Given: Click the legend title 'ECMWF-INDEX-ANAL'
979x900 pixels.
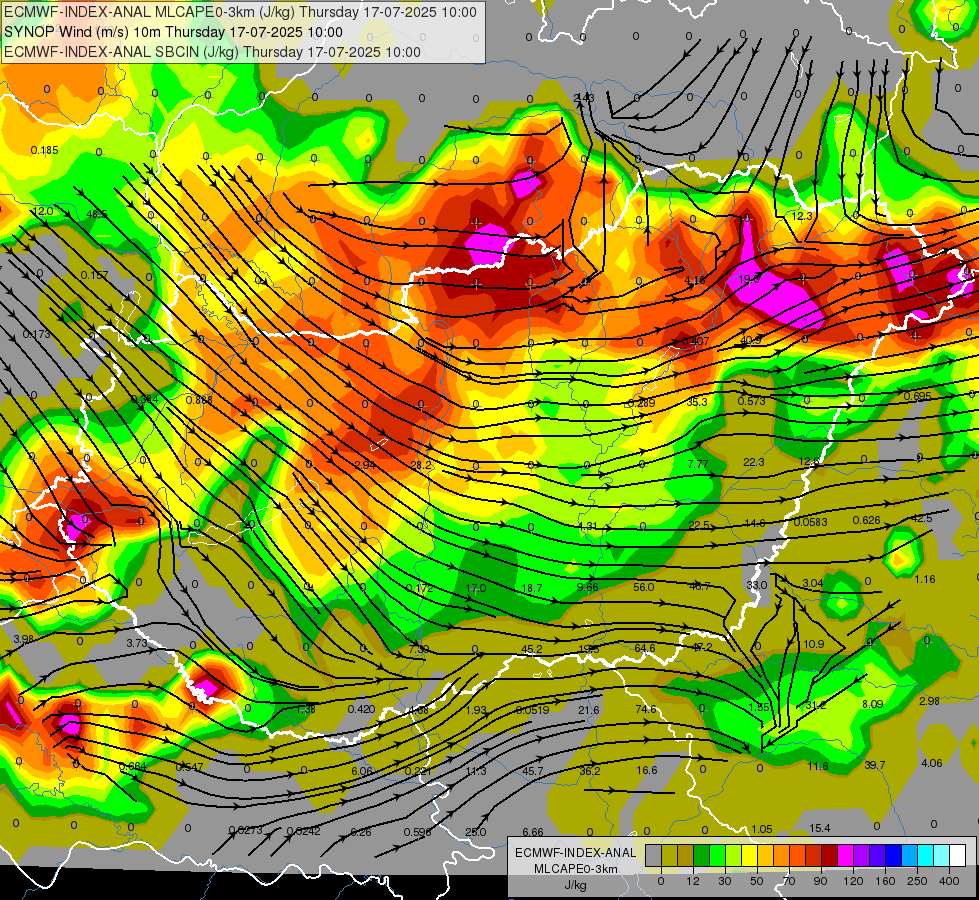Looking at the screenshot, I should (x=575, y=853).
